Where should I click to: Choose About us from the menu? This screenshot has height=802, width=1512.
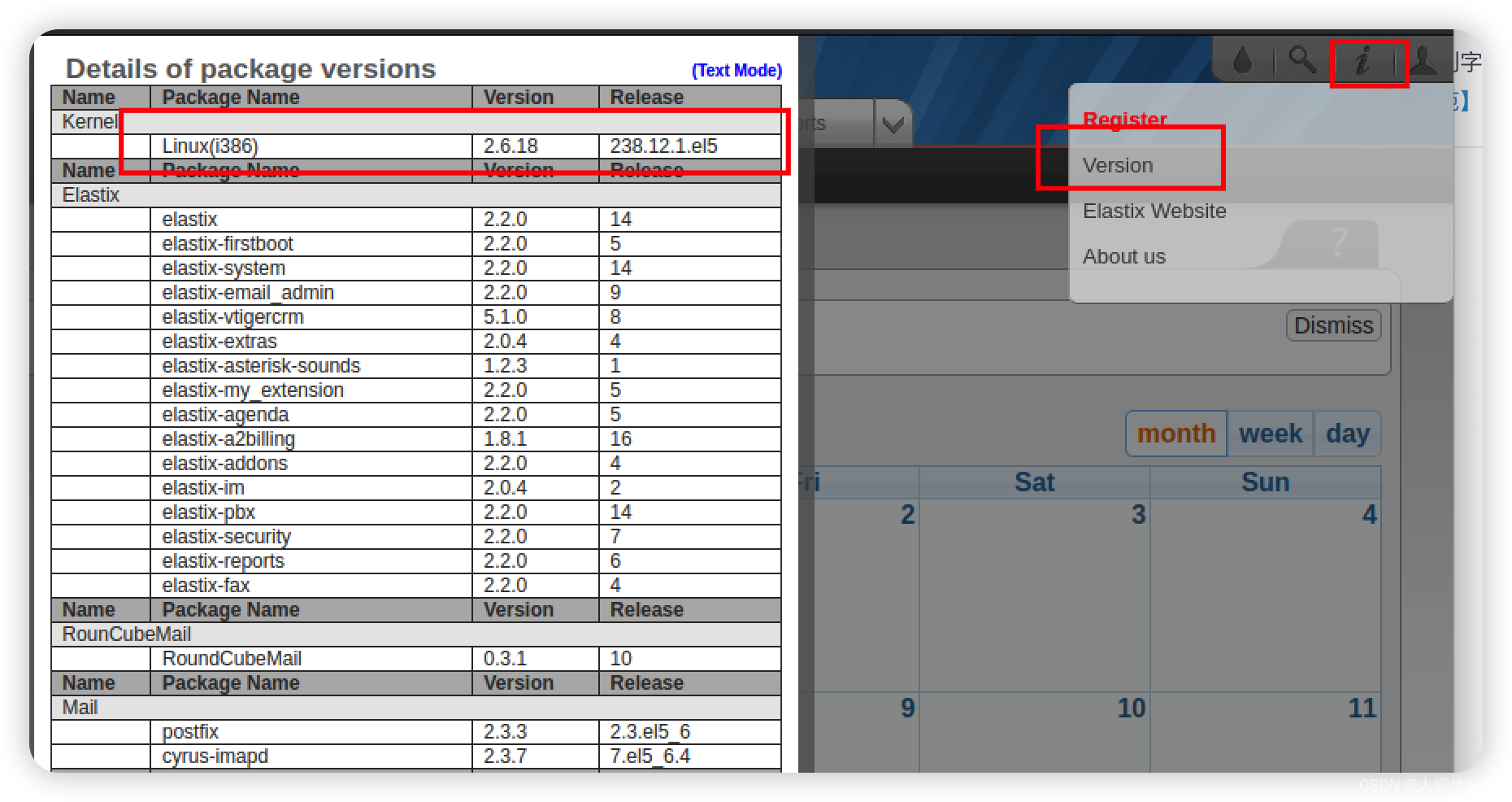point(1124,256)
